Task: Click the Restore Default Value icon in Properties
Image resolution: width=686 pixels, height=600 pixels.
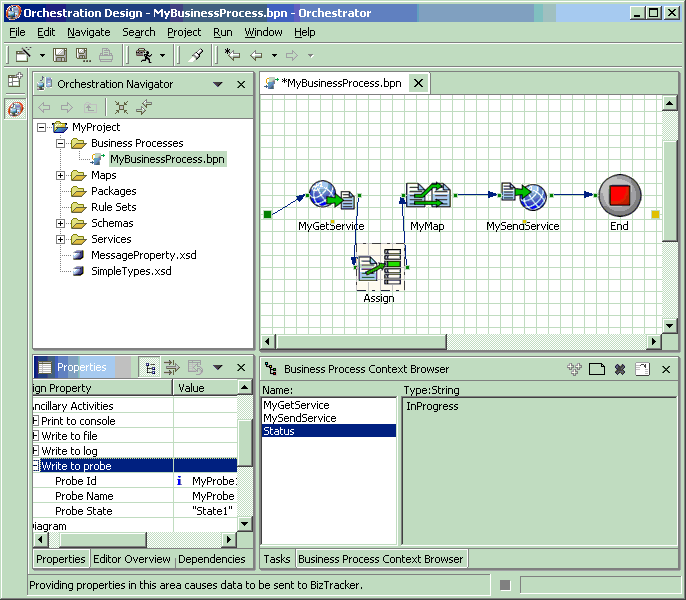Action: [195, 368]
